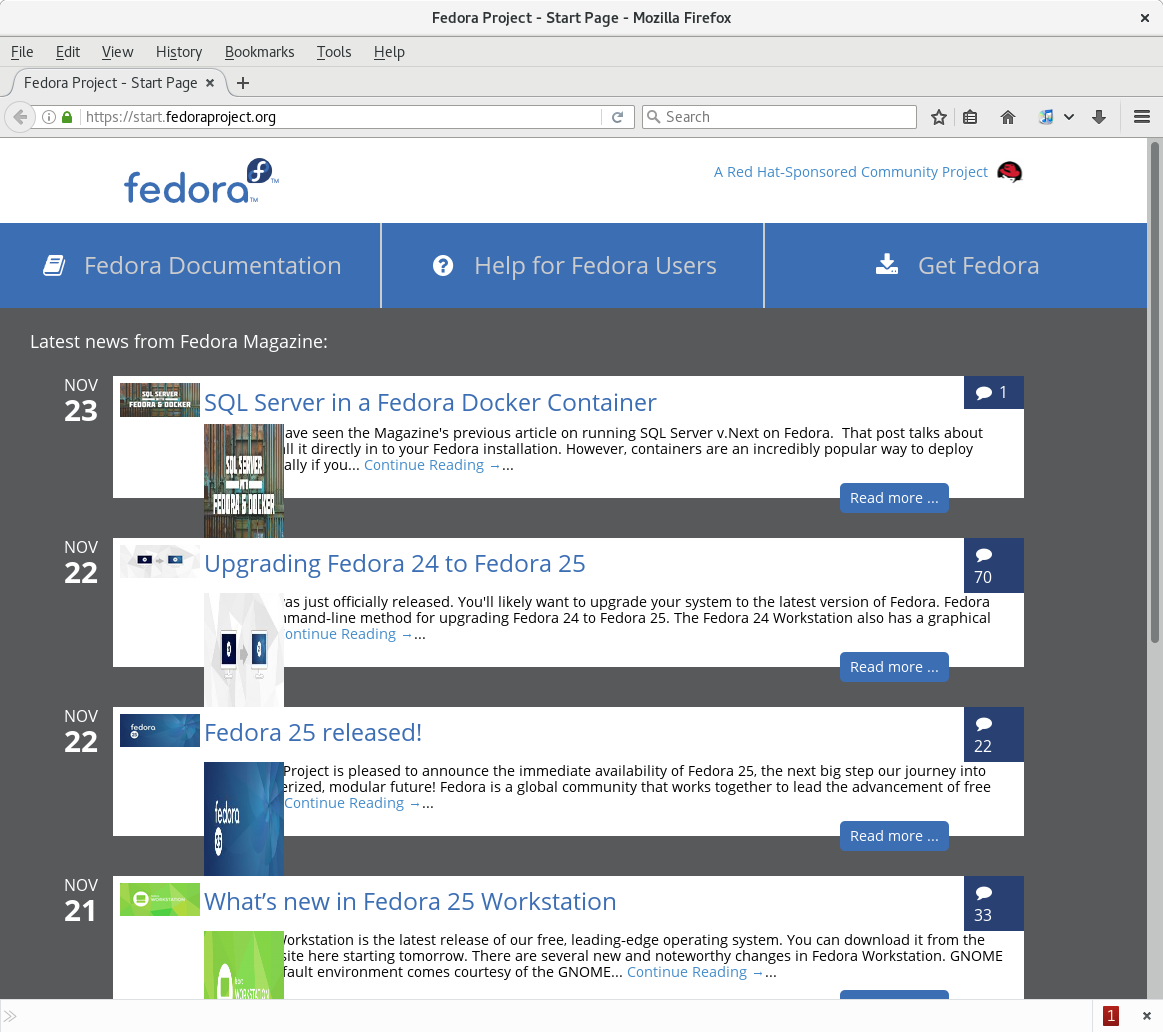Select the Fedora Project Start Page tab
1163x1032 pixels.
pos(111,83)
